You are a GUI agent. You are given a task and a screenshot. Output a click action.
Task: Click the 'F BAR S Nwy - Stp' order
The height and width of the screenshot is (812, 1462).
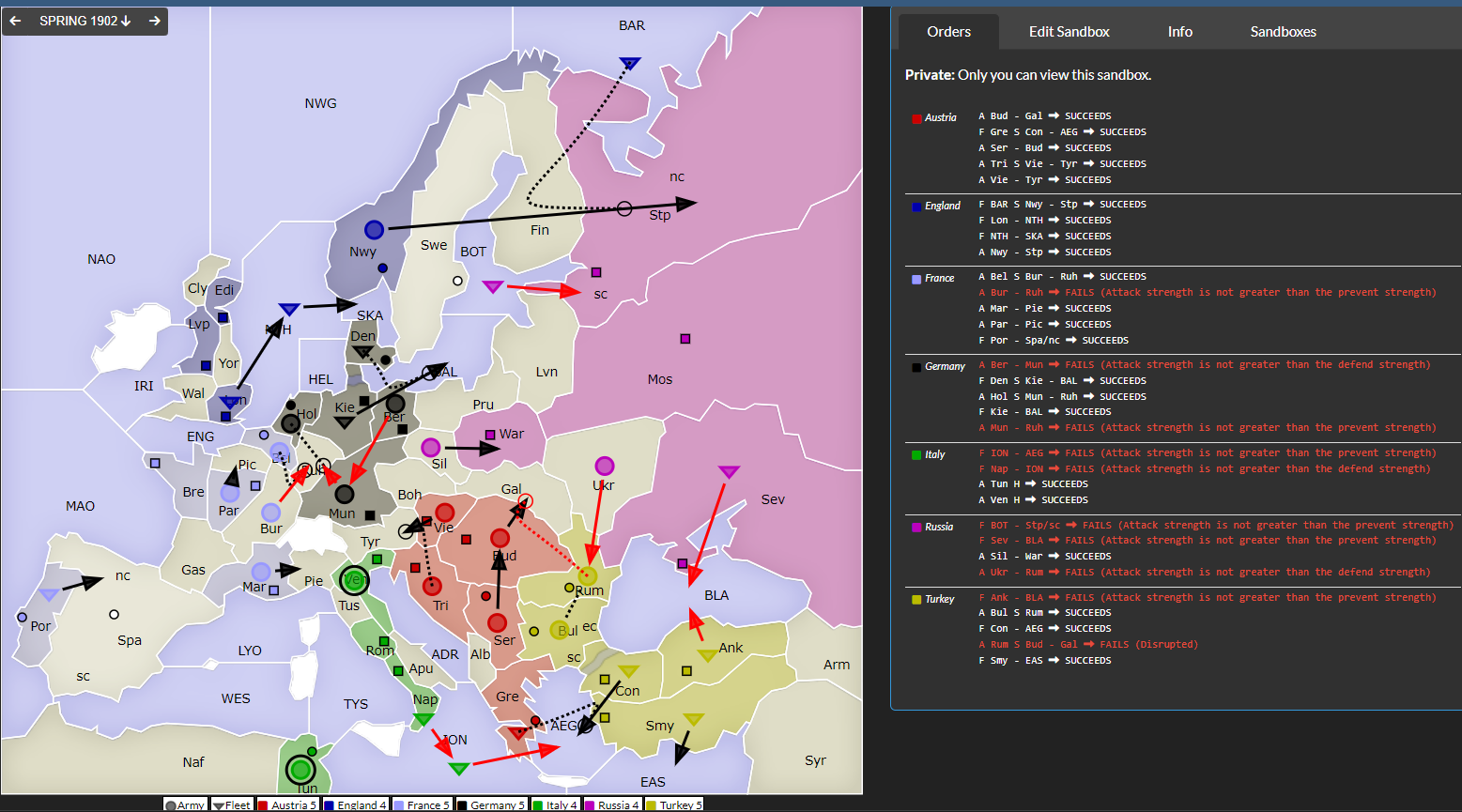coord(1062,205)
